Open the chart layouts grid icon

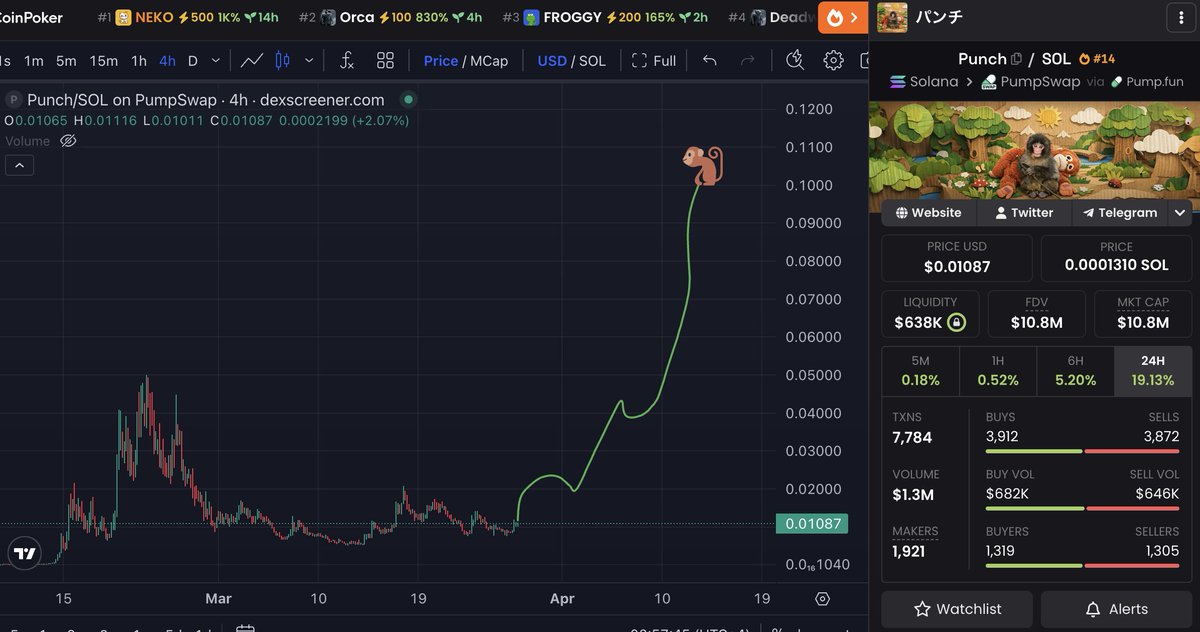(x=385, y=61)
